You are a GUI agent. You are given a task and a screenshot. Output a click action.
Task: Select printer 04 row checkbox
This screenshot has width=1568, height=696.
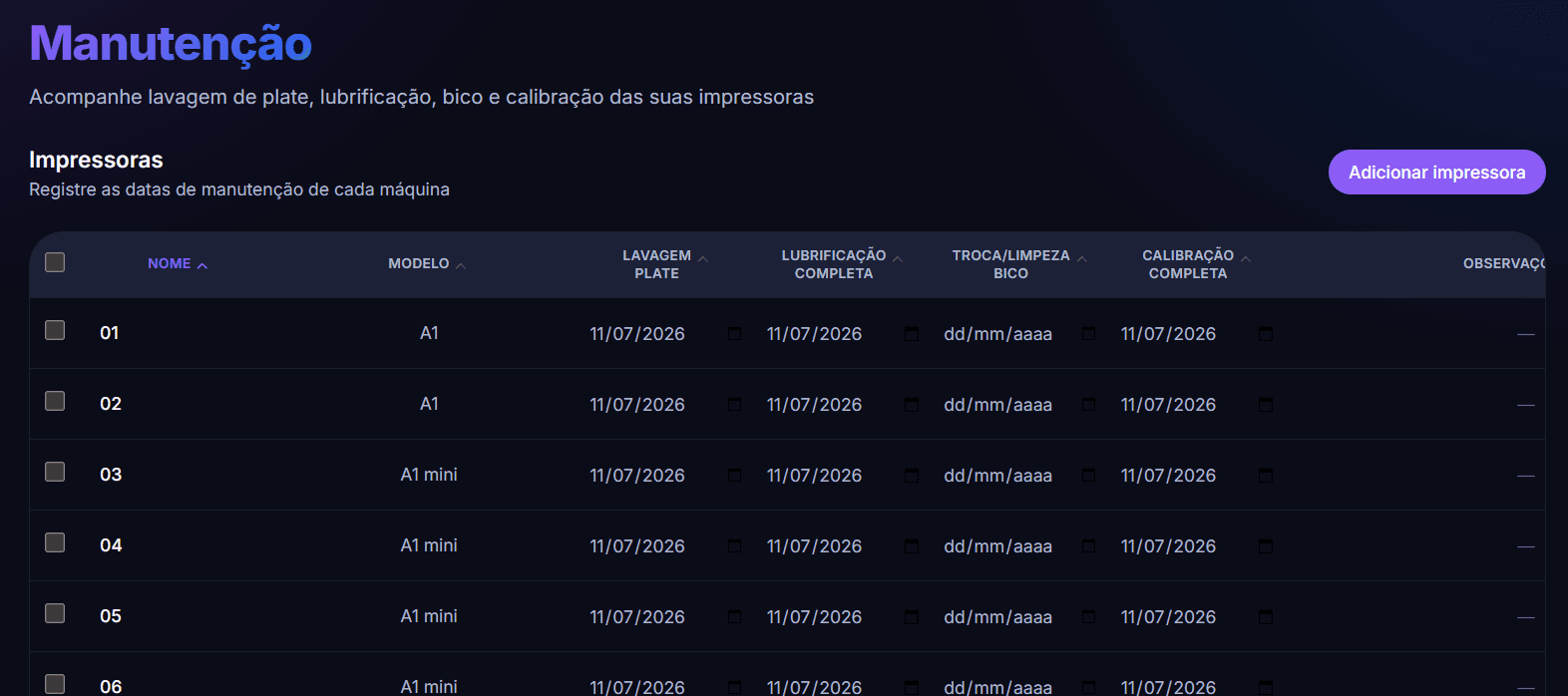[55, 542]
